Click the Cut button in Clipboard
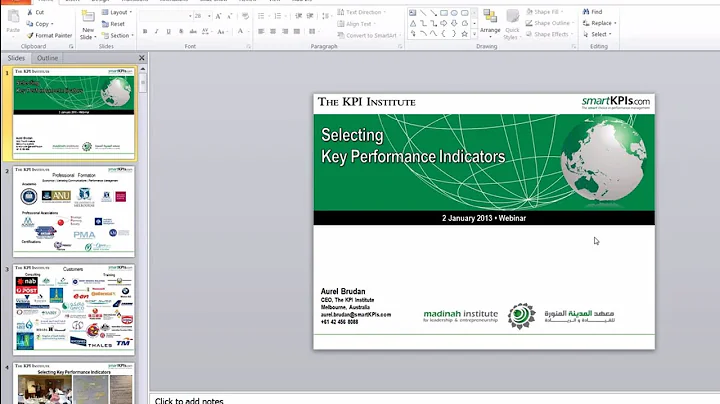 click(x=35, y=12)
